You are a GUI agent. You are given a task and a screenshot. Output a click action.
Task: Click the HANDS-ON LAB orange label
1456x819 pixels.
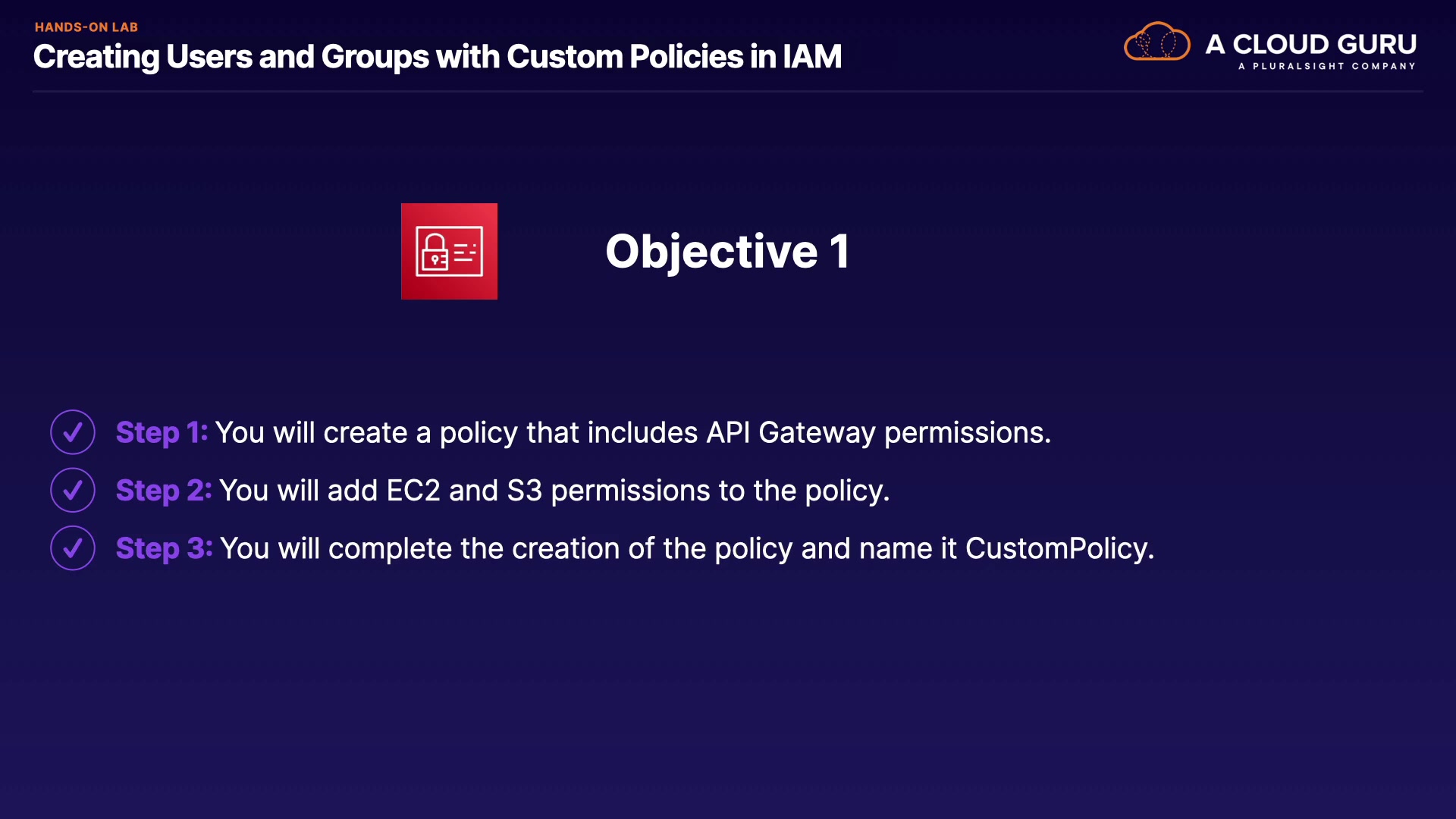(86, 27)
